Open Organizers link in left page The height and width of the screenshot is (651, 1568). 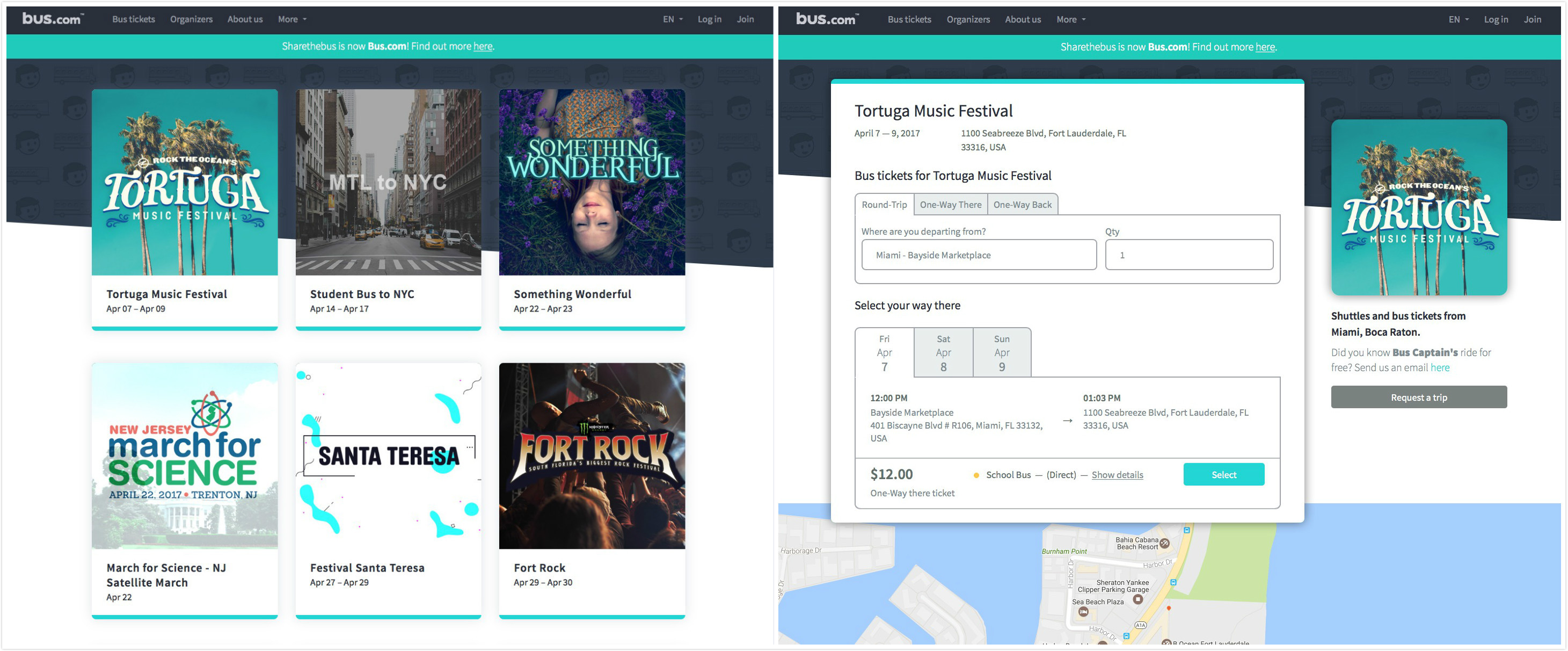click(x=191, y=19)
